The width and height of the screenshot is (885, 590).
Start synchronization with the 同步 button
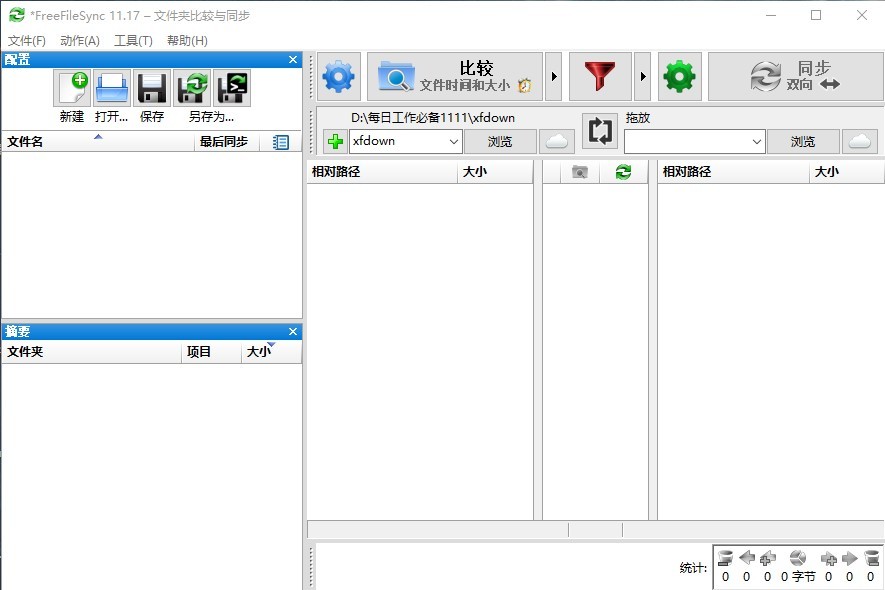click(x=795, y=77)
